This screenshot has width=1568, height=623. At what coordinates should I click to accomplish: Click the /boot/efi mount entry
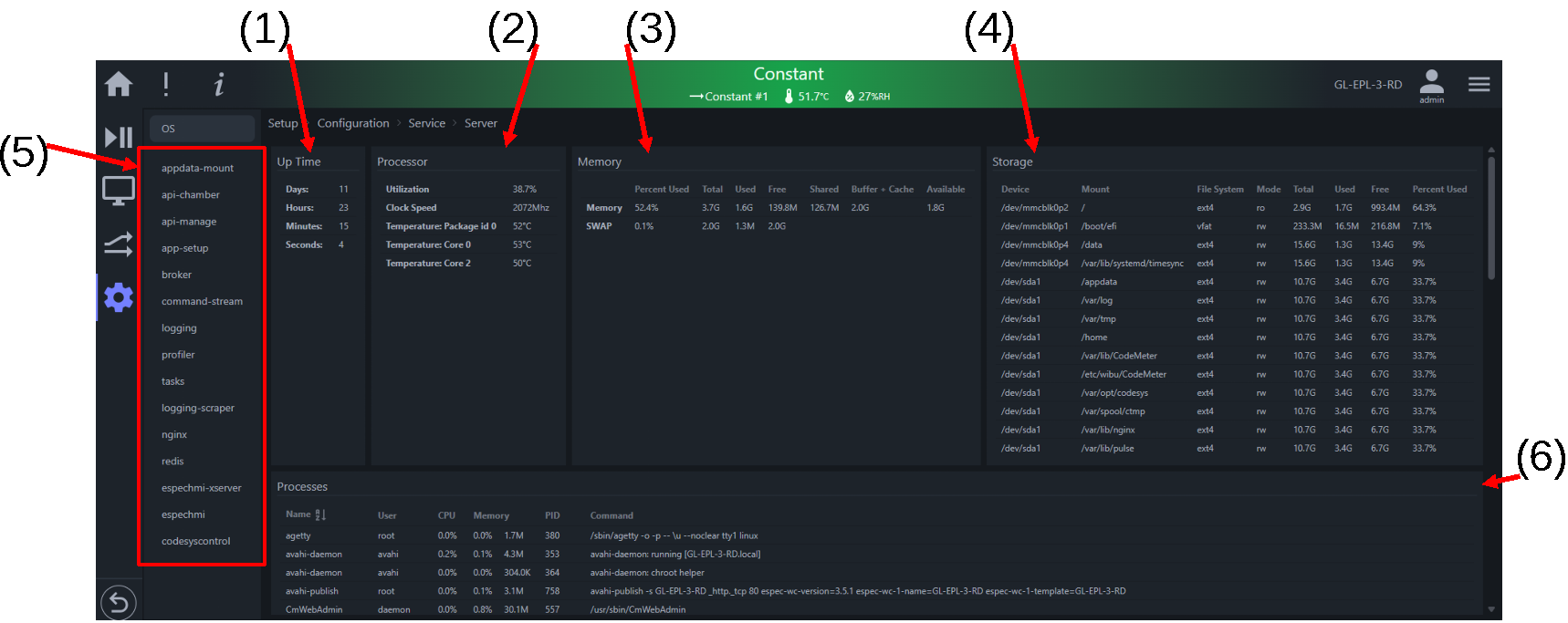[x=1099, y=226]
